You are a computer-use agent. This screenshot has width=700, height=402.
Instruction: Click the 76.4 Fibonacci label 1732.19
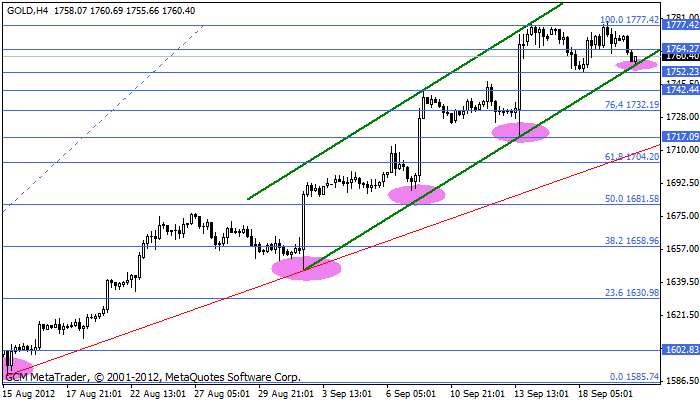click(632, 105)
